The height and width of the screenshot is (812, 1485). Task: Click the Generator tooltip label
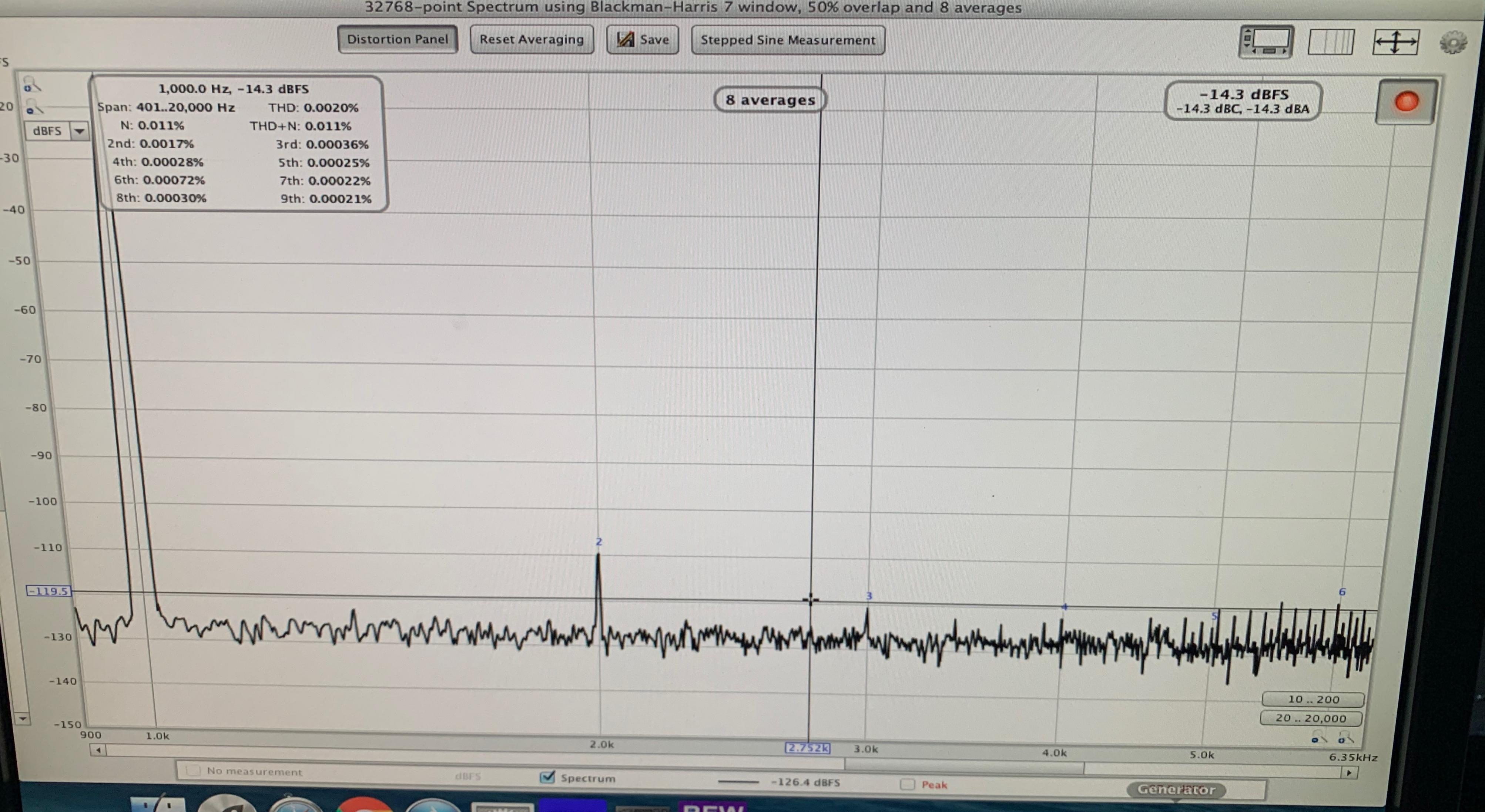point(1176,789)
